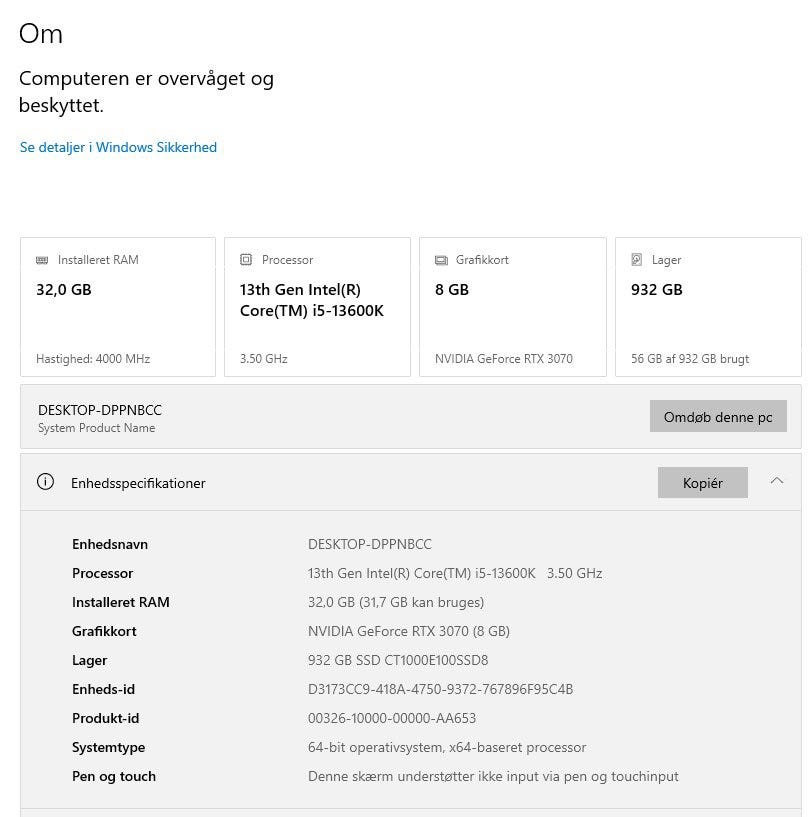Open Se detaljer i Windows Sikkerhed link

[x=118, y=147]
